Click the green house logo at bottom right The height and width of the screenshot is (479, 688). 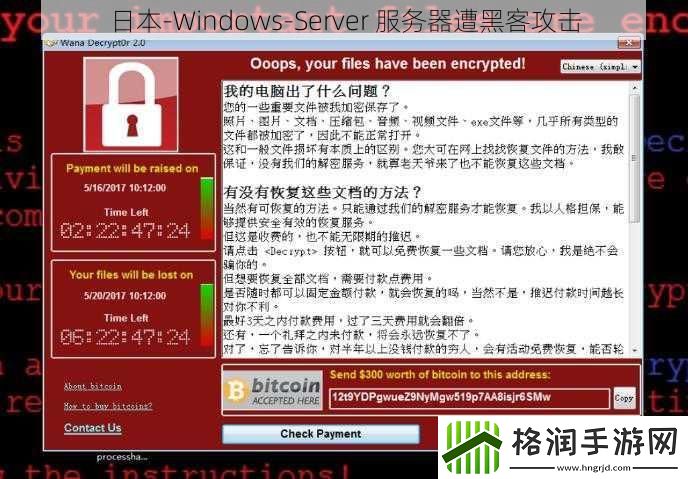click(x=473, y=447)
